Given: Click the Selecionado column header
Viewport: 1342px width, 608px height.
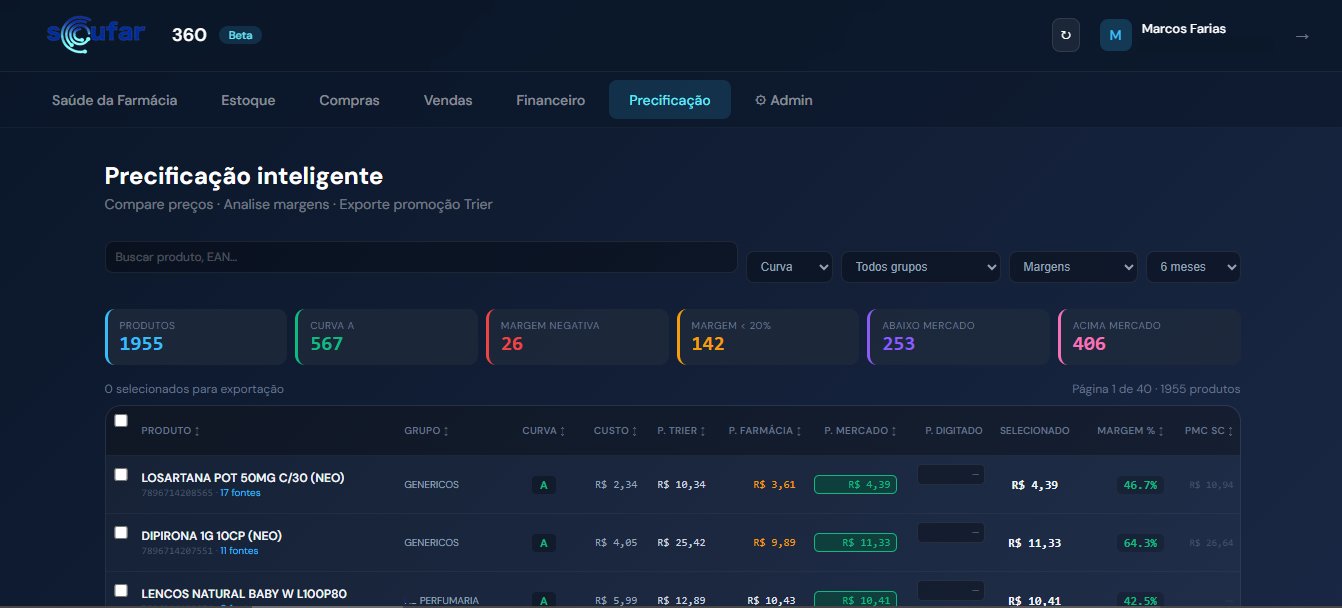Looking at the screenshot, I should 1035,431.
